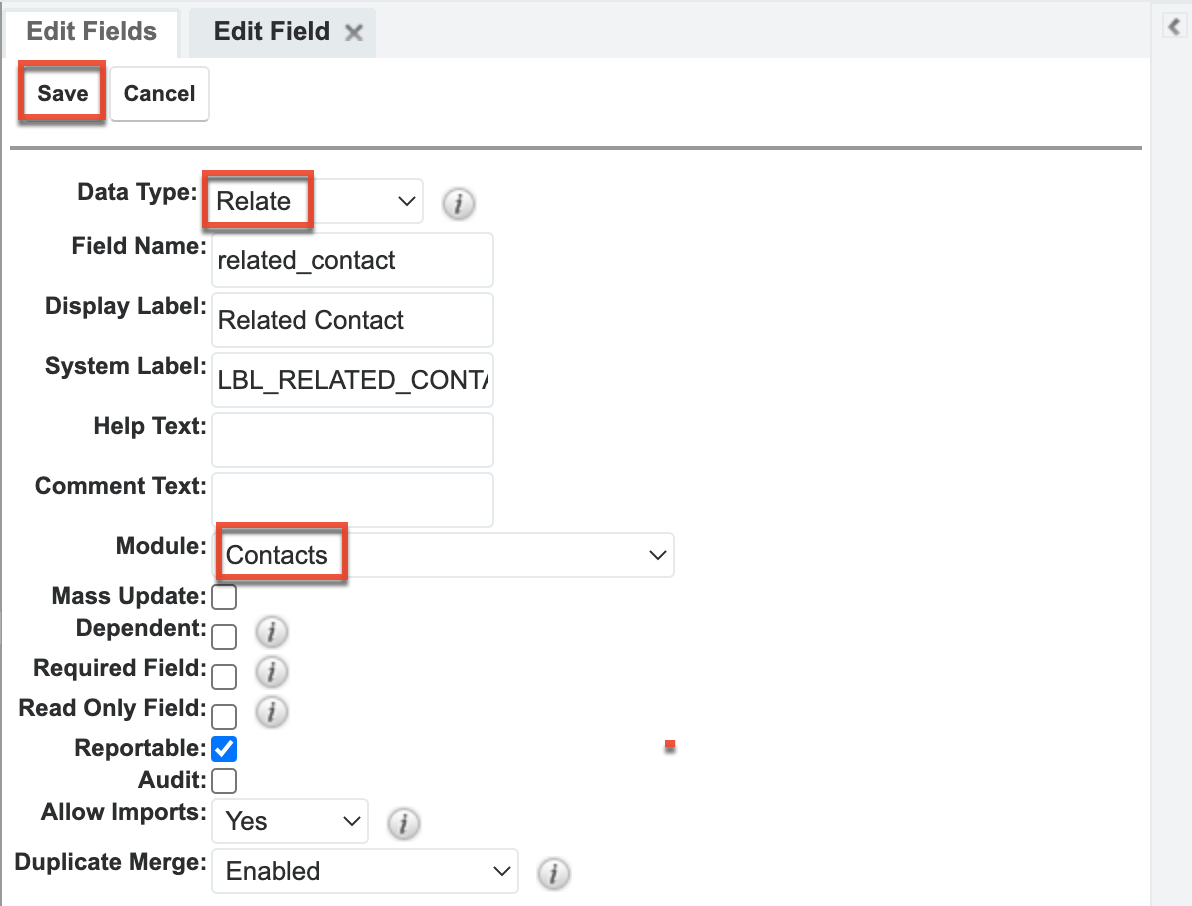The image size is (1192, 906).
Task: Click the info icon next to Required Field
Action: [271, 671]
